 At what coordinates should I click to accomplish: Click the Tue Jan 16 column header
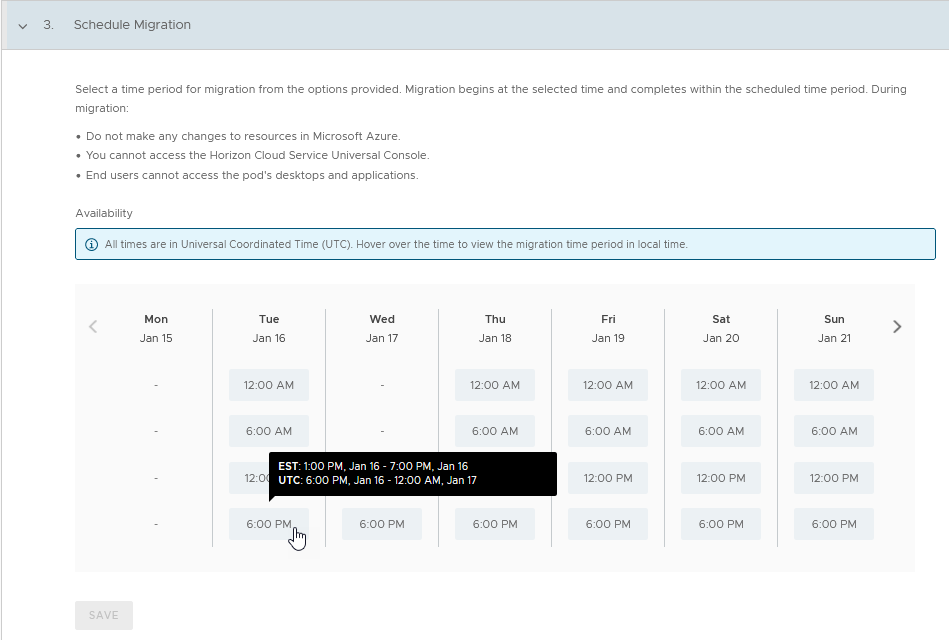tap(269, 328)
